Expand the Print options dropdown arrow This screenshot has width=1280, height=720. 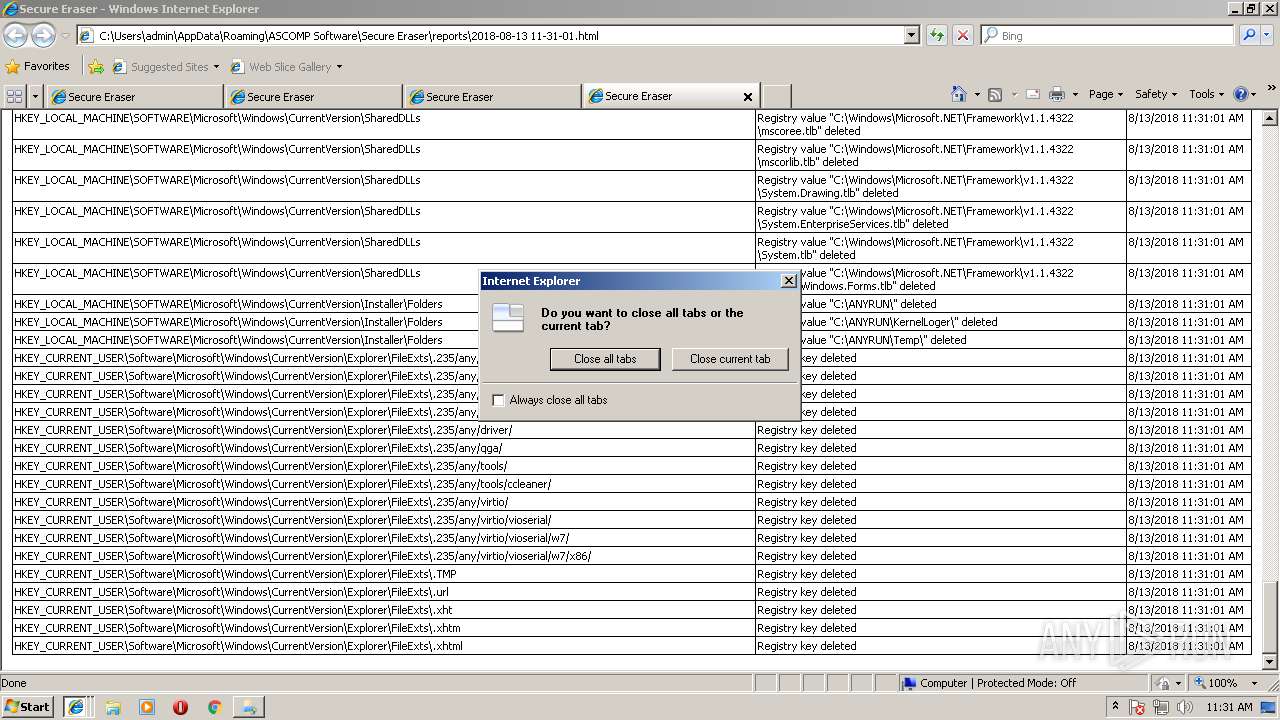coord(1075,94)
